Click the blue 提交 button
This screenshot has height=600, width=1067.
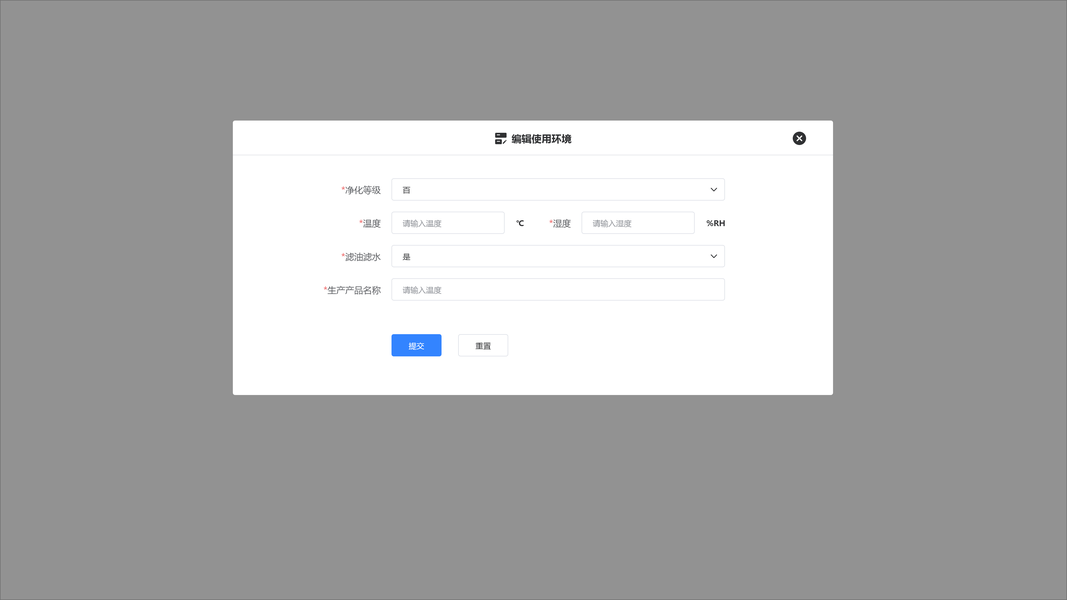[x=416, y=346]
